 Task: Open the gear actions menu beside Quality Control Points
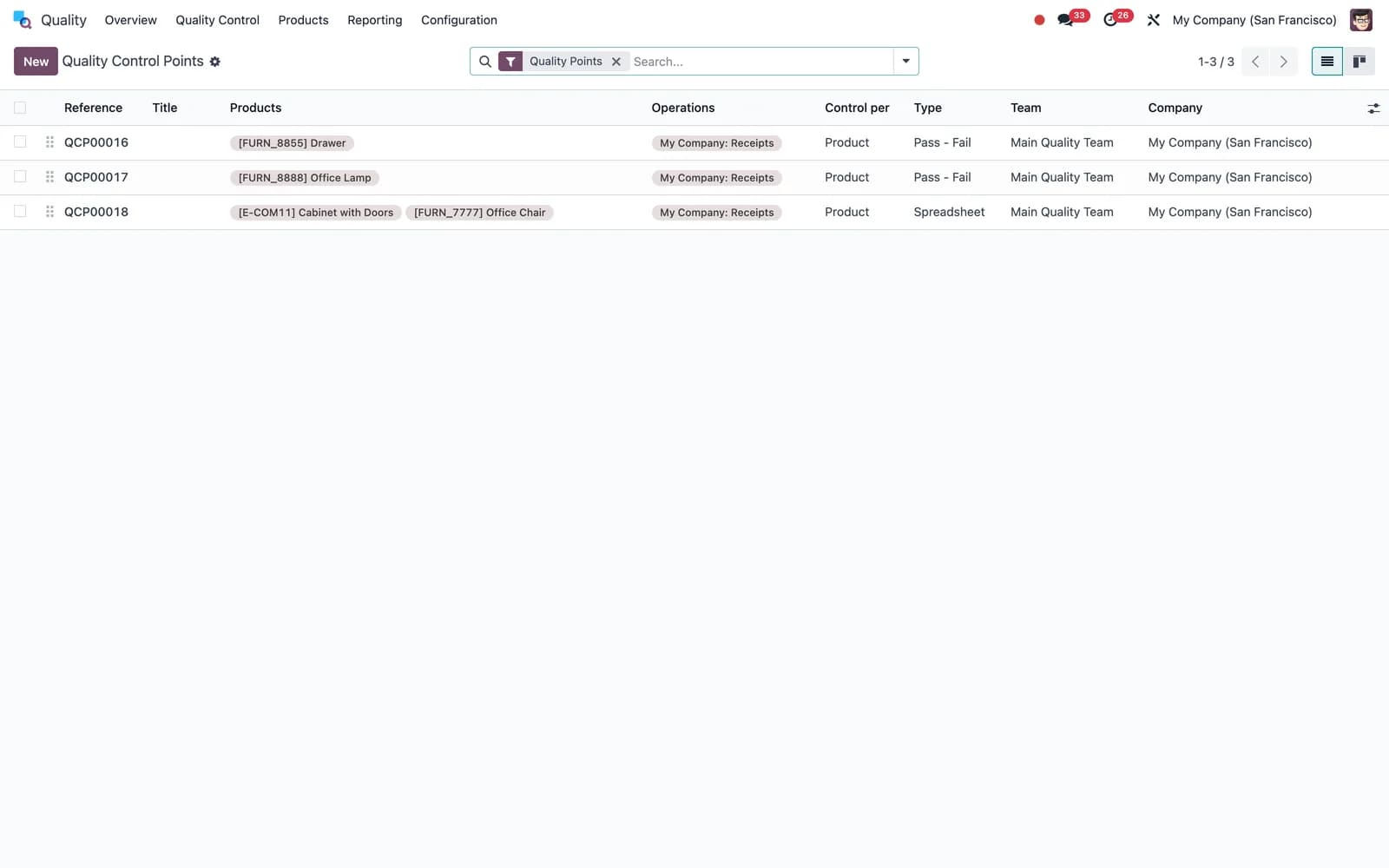pos(214,62)
